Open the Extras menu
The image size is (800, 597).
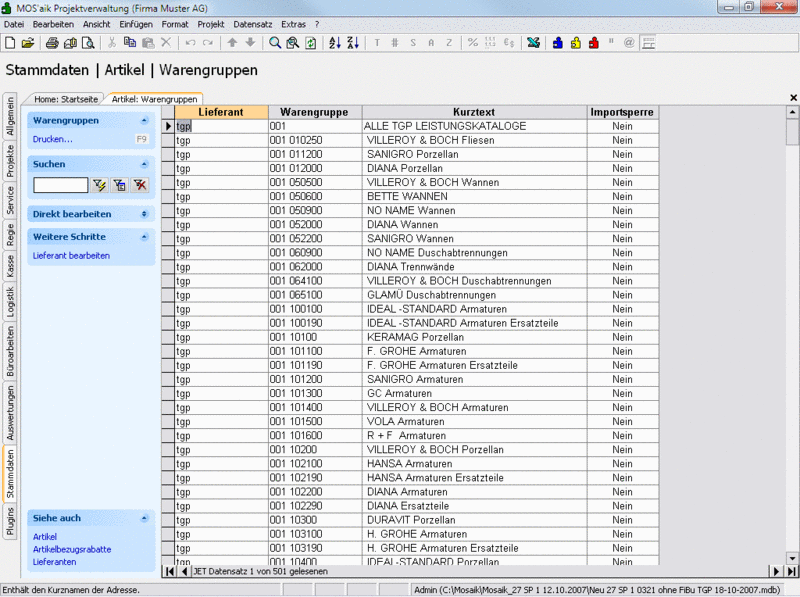[293, 24]
